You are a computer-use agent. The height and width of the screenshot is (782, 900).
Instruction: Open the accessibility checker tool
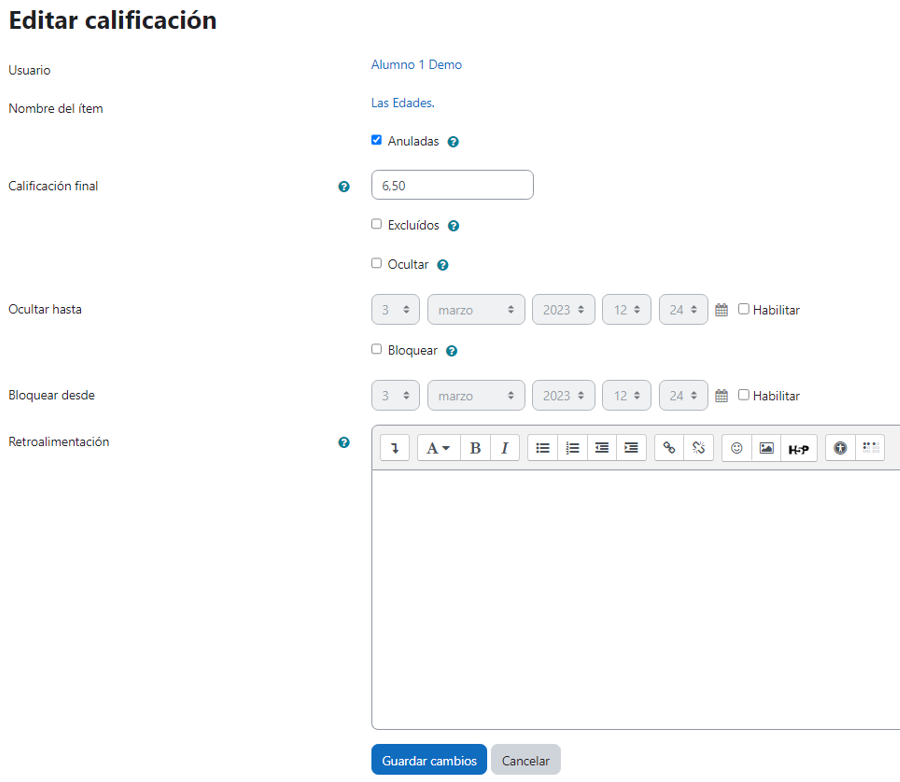click(840, 448)
